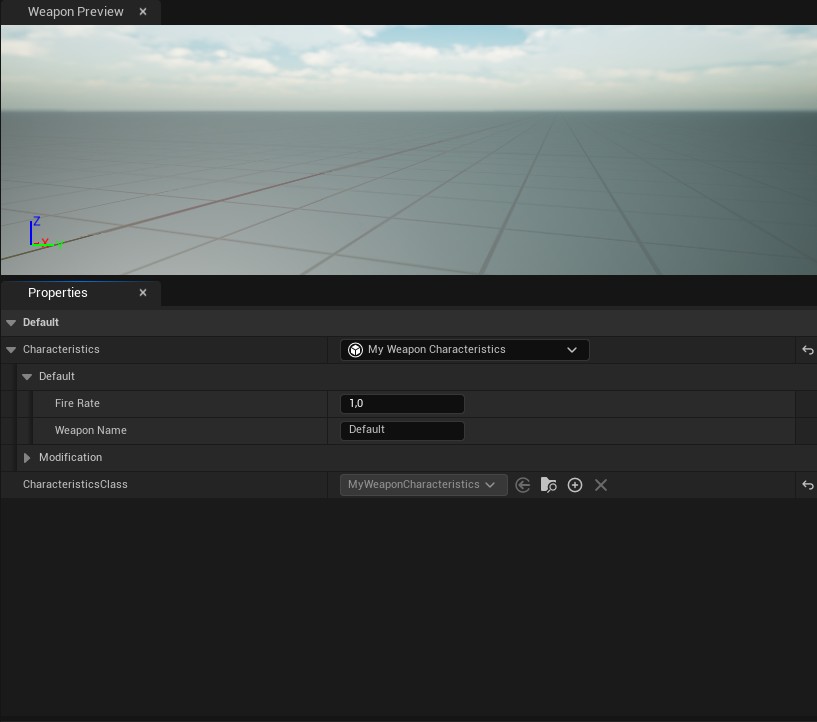Browse to asset in Content Browser icon
This screenshot has height=722, width=817.
point(549,485)
